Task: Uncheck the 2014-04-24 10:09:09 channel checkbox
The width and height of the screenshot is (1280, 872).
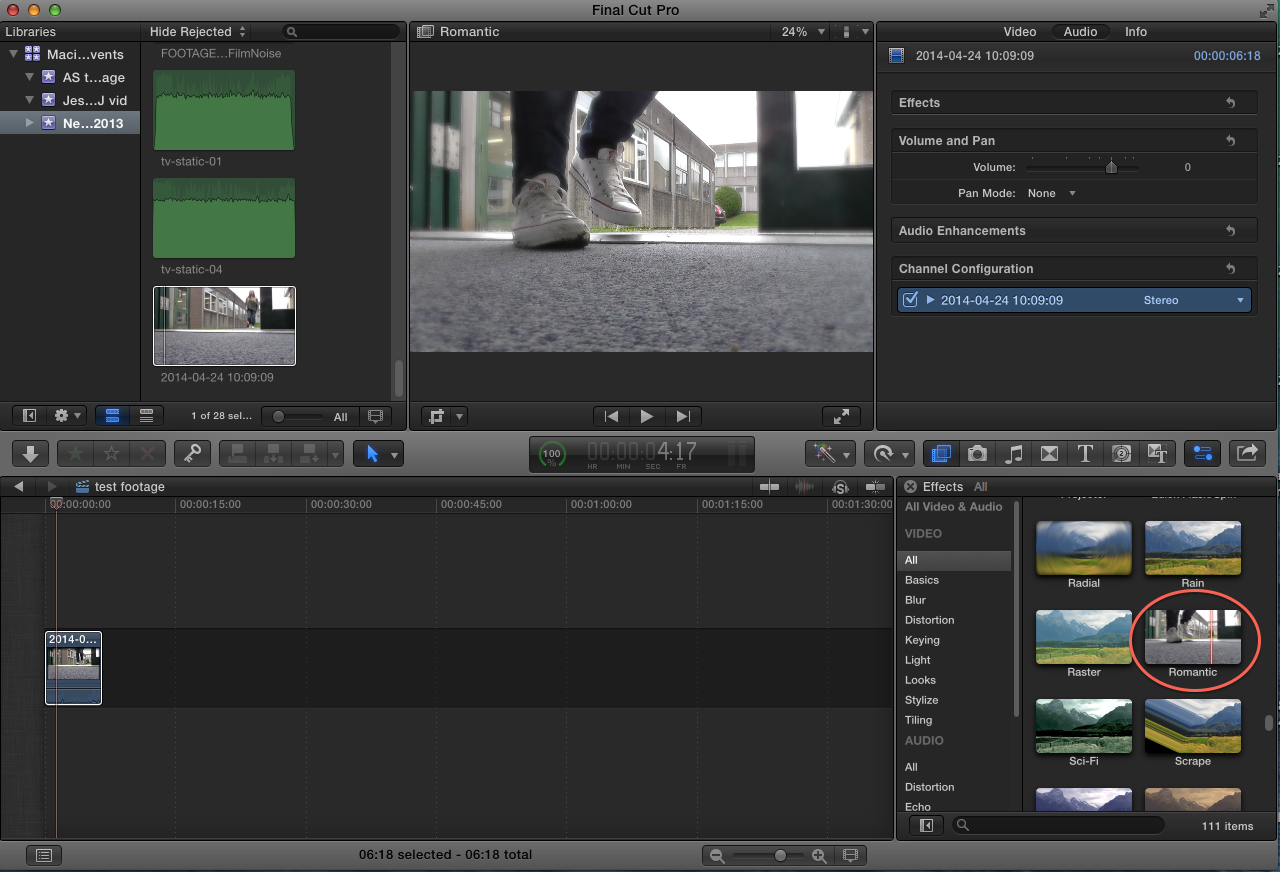Action: click(910, 300)
